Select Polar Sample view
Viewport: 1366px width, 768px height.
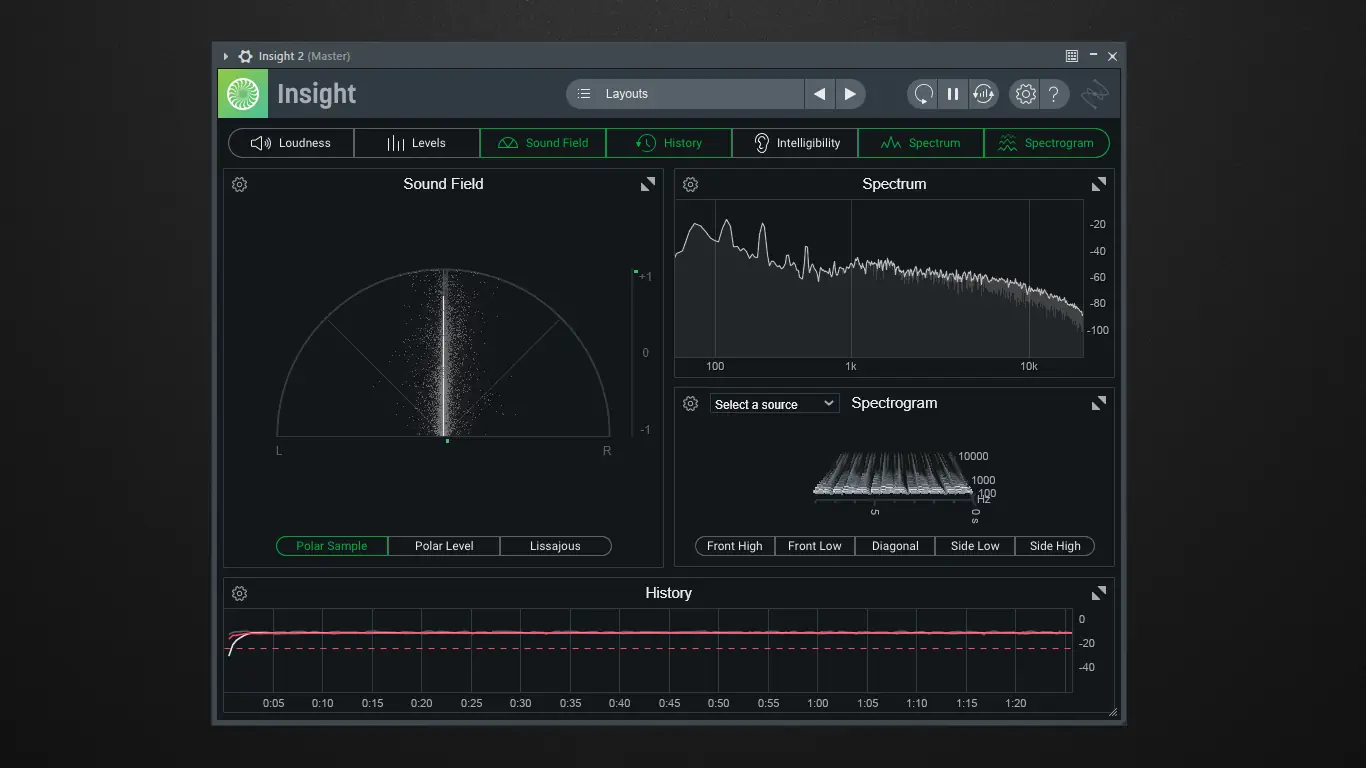(332, 546)
